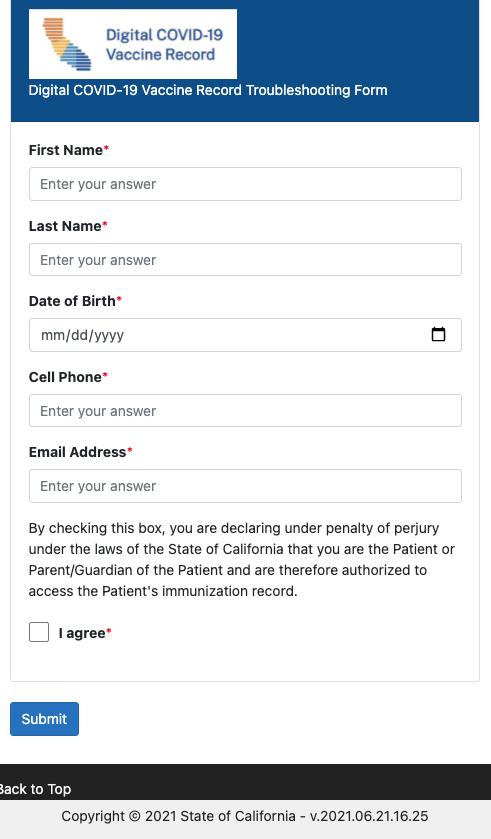Focus the Last Name input field
Screen dimensions: 491x839
tap(246, 260)
